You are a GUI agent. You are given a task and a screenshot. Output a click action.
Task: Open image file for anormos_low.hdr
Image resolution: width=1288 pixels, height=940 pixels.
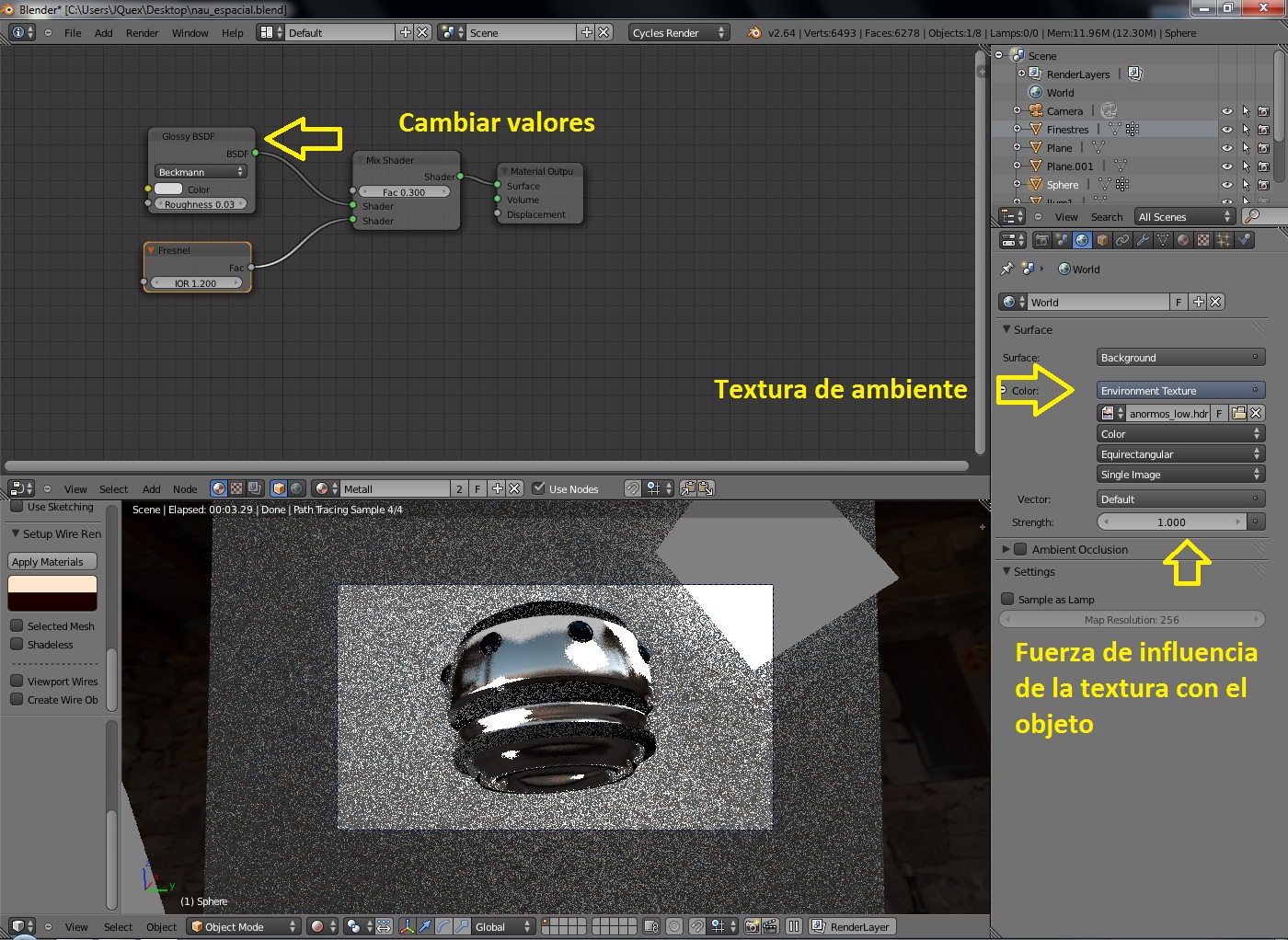(1238, 414)
